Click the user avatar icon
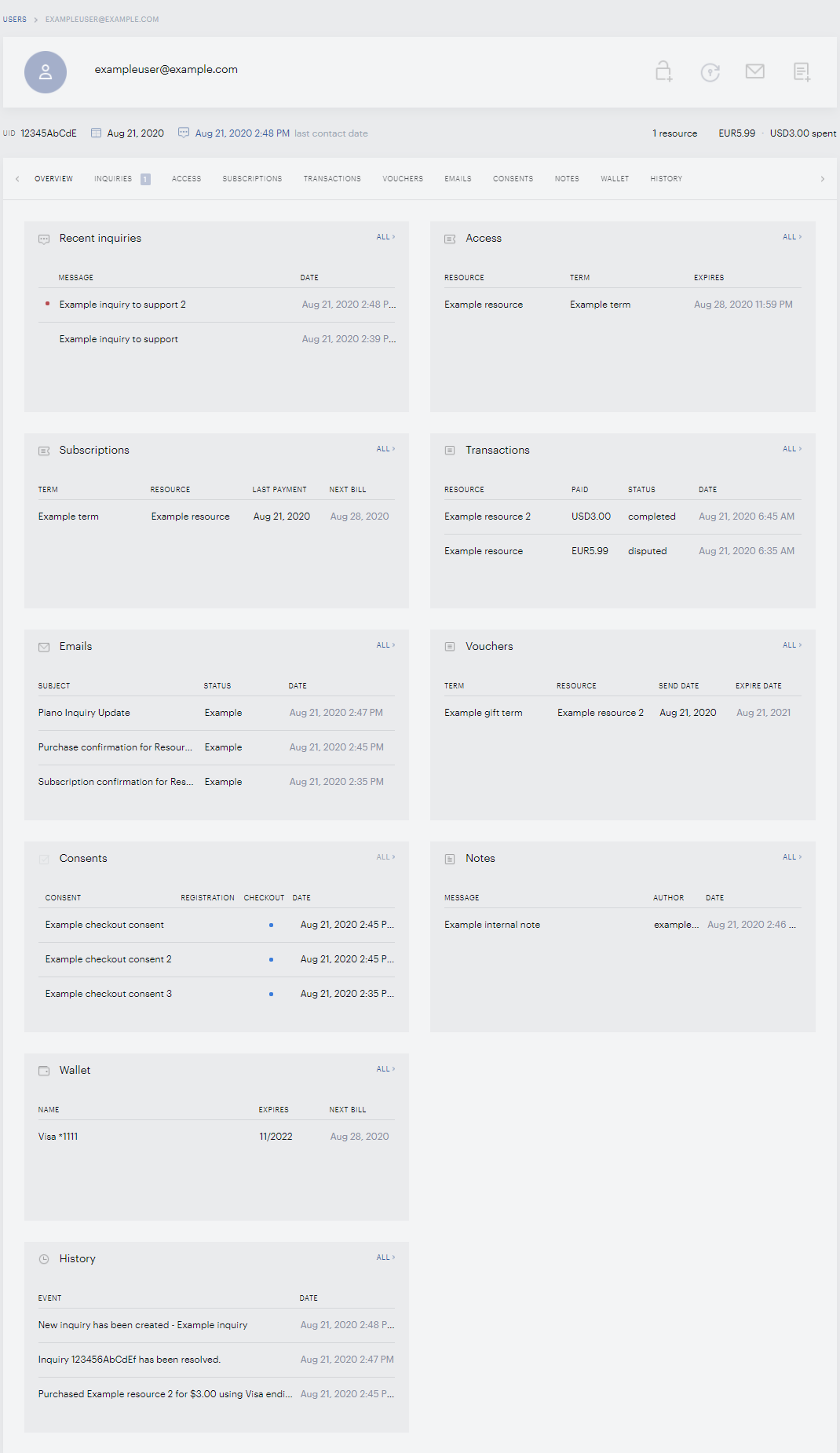Screen dimensions: 840x1453 click(46, 72)
